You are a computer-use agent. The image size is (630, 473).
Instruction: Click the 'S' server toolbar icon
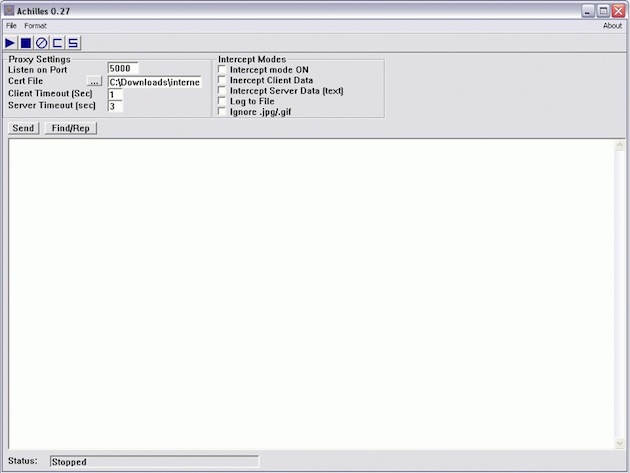(73, 43)
